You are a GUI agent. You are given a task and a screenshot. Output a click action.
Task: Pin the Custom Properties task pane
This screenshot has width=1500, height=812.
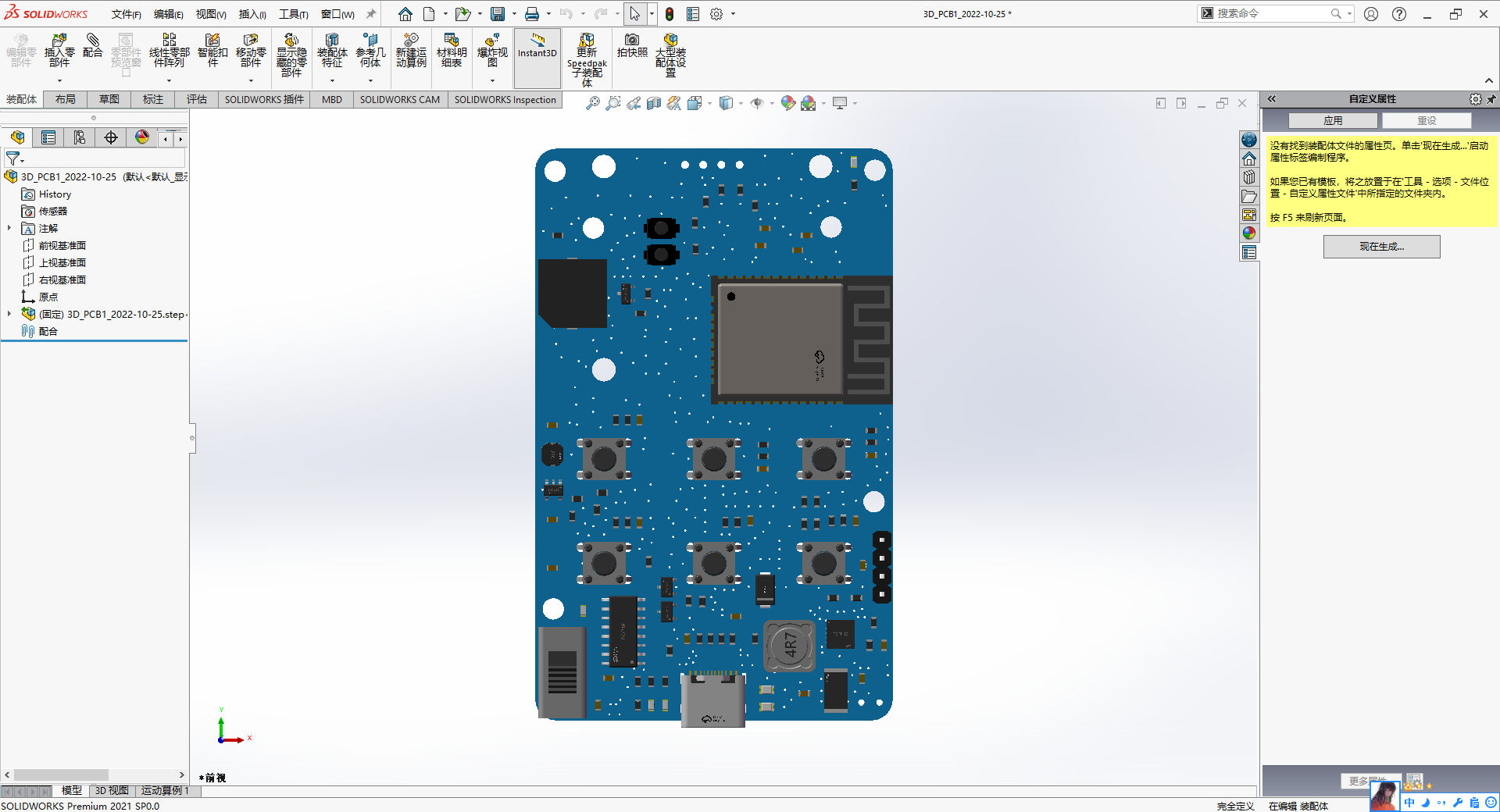pyautogui.click(x=1491, y=99)
